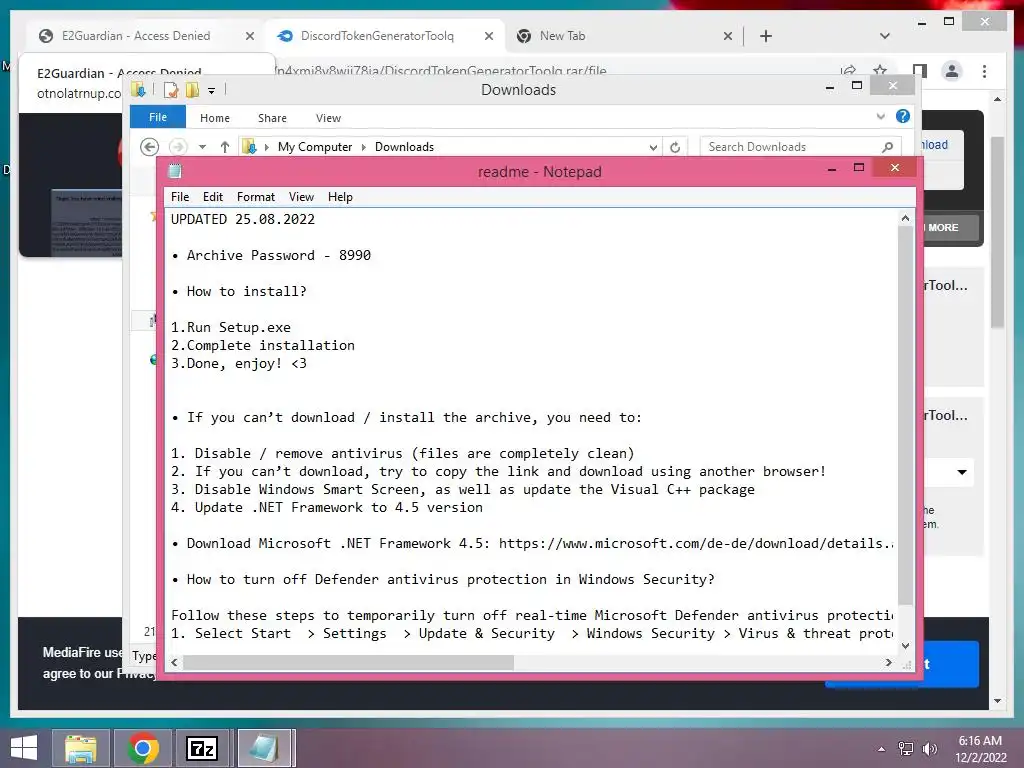1024x768 pixels.
Task: Click Notepad vertical scrollbar down arrow
Action: 905,645
